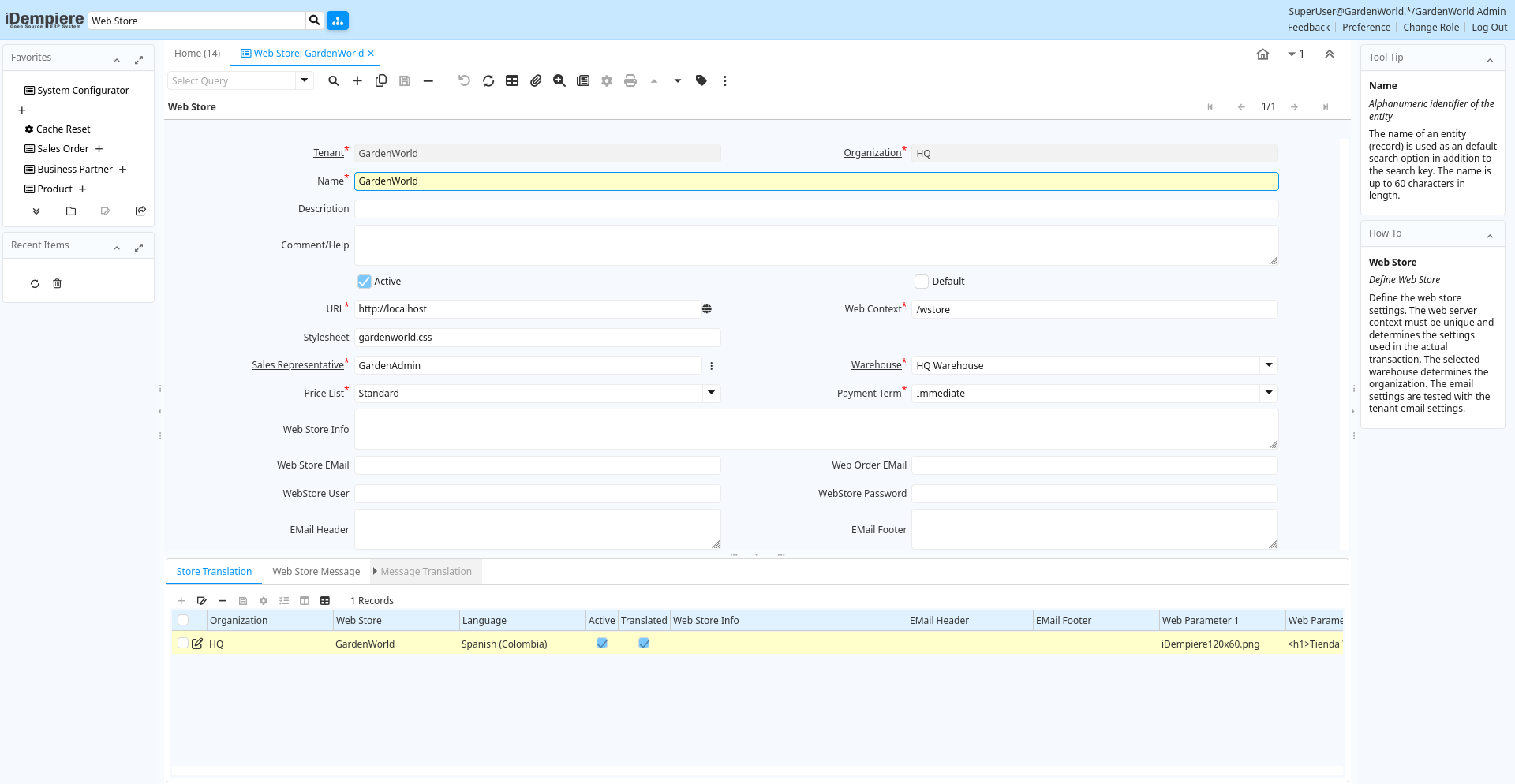Open the attachment paperclip icon
The image size is (1515, 784).
[x=536, y=80]
